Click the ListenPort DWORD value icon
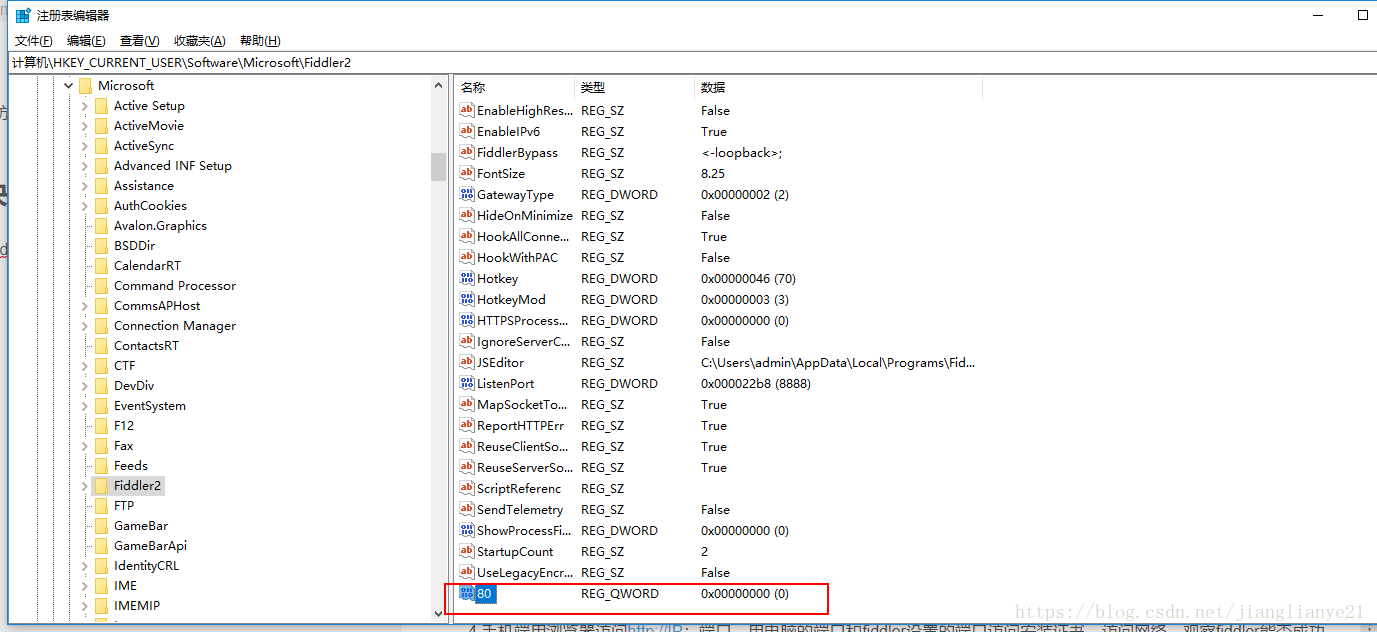The image size is (1377, 632). [466, 383]
